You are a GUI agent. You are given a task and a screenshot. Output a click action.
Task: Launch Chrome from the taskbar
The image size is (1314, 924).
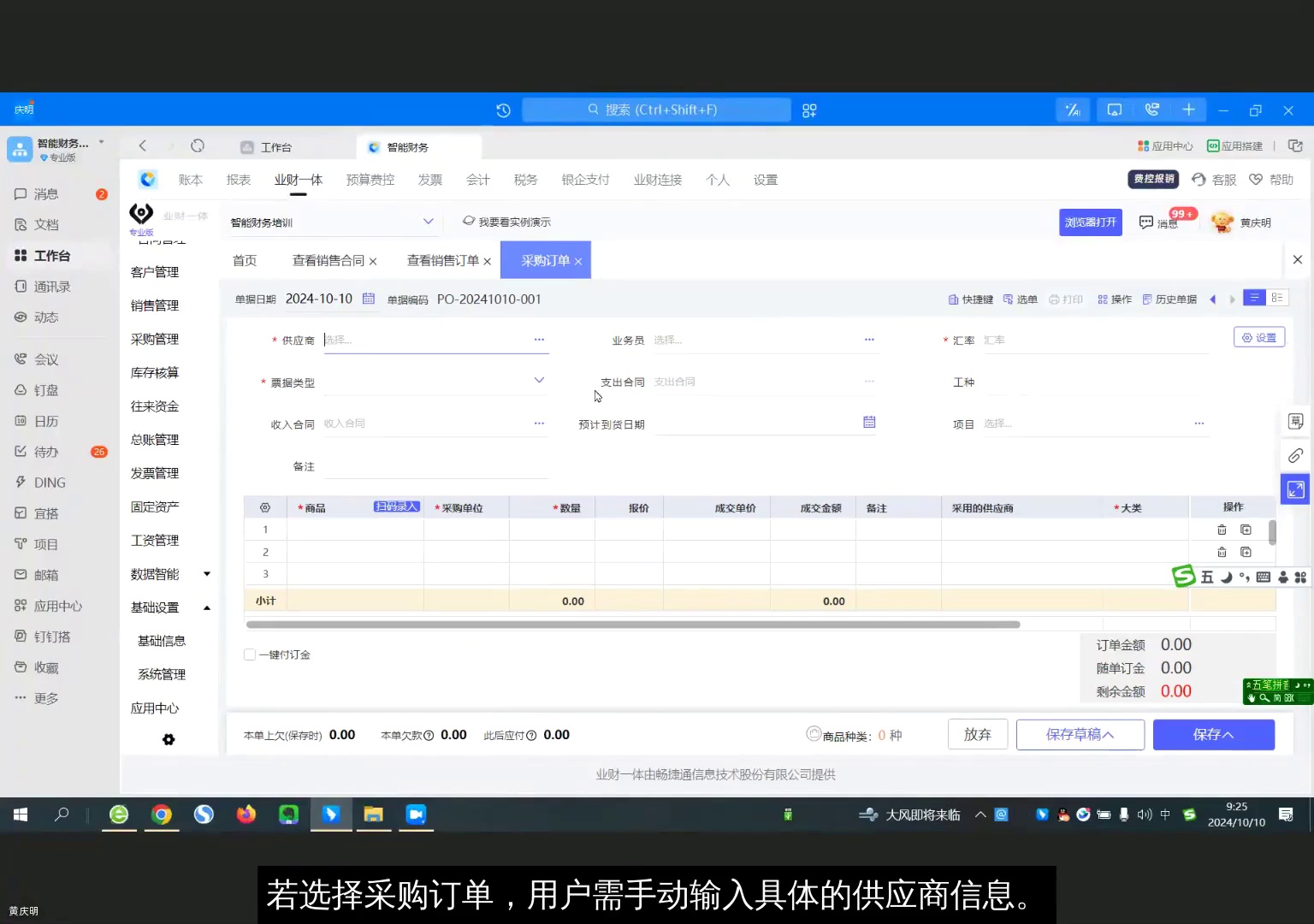(x=161, y=814)
